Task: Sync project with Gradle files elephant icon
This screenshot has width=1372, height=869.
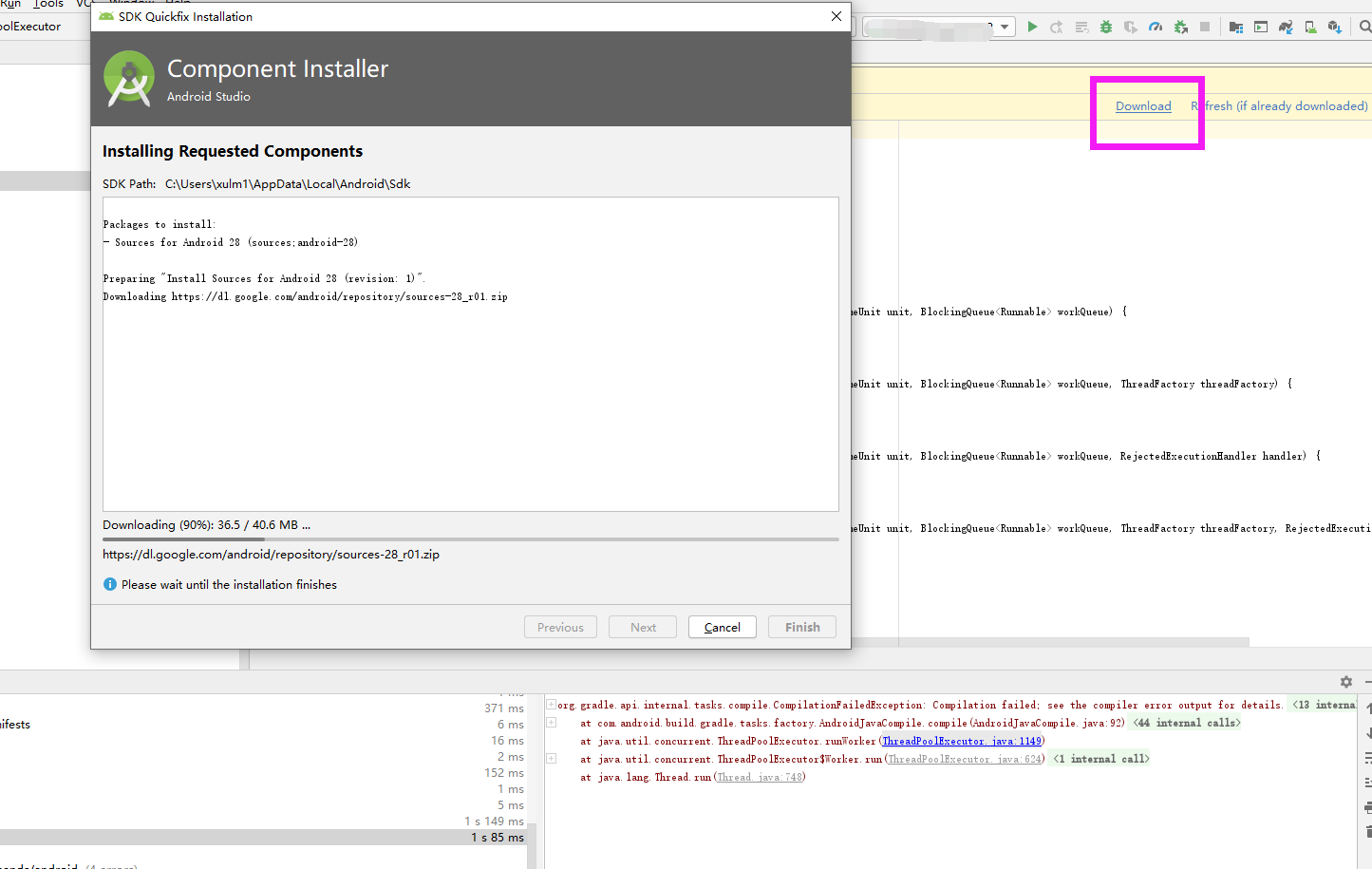Action: (1286, 27)
